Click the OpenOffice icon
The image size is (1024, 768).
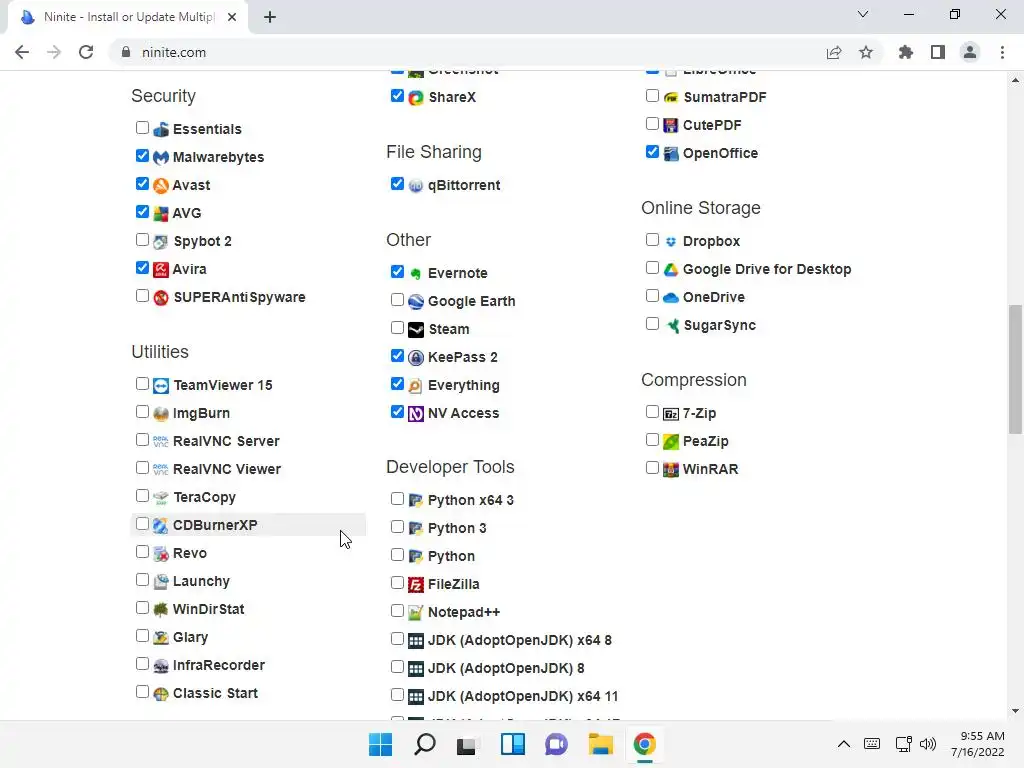(x=671, y=153)
